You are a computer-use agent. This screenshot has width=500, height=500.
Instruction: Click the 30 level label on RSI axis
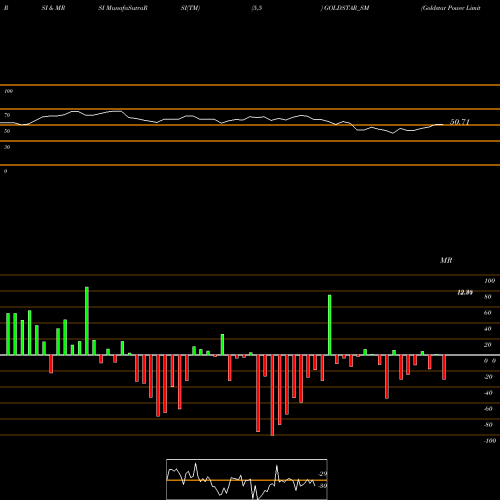7,147
